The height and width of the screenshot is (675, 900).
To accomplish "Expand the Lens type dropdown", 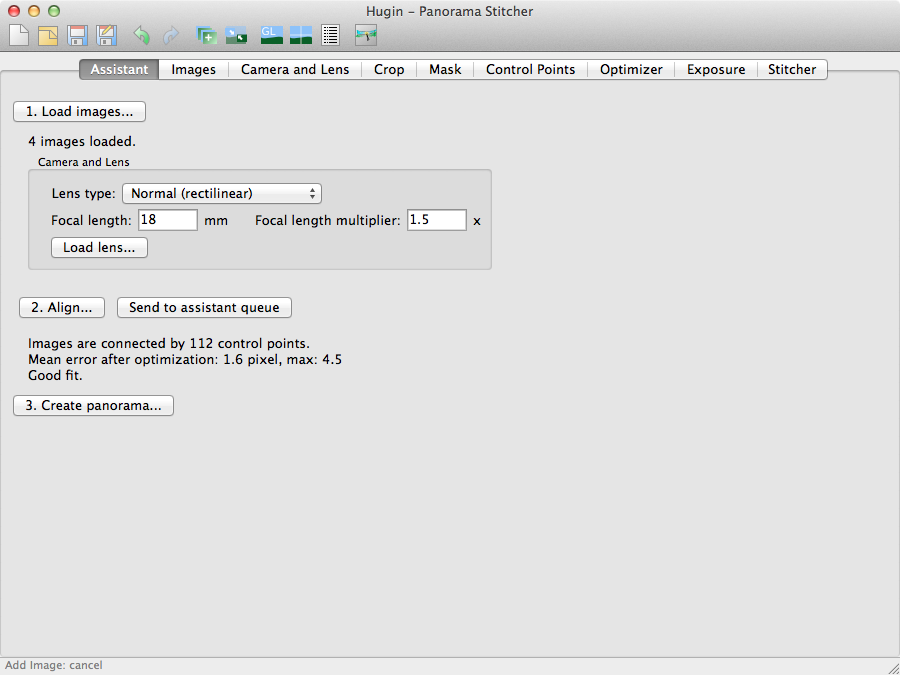I will click(x=221, y=193).
